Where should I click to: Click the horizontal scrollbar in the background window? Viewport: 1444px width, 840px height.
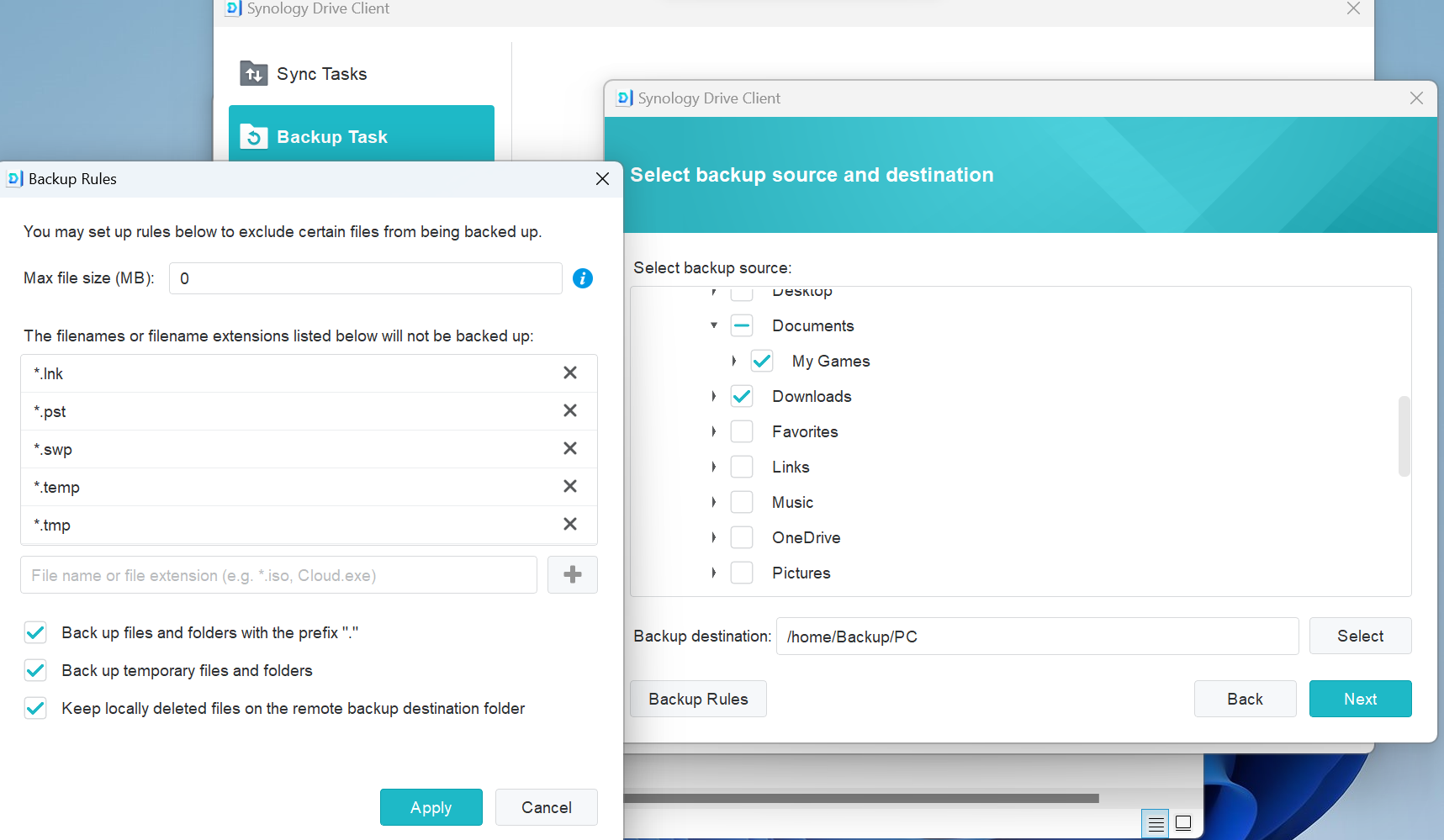coord(861,798)
